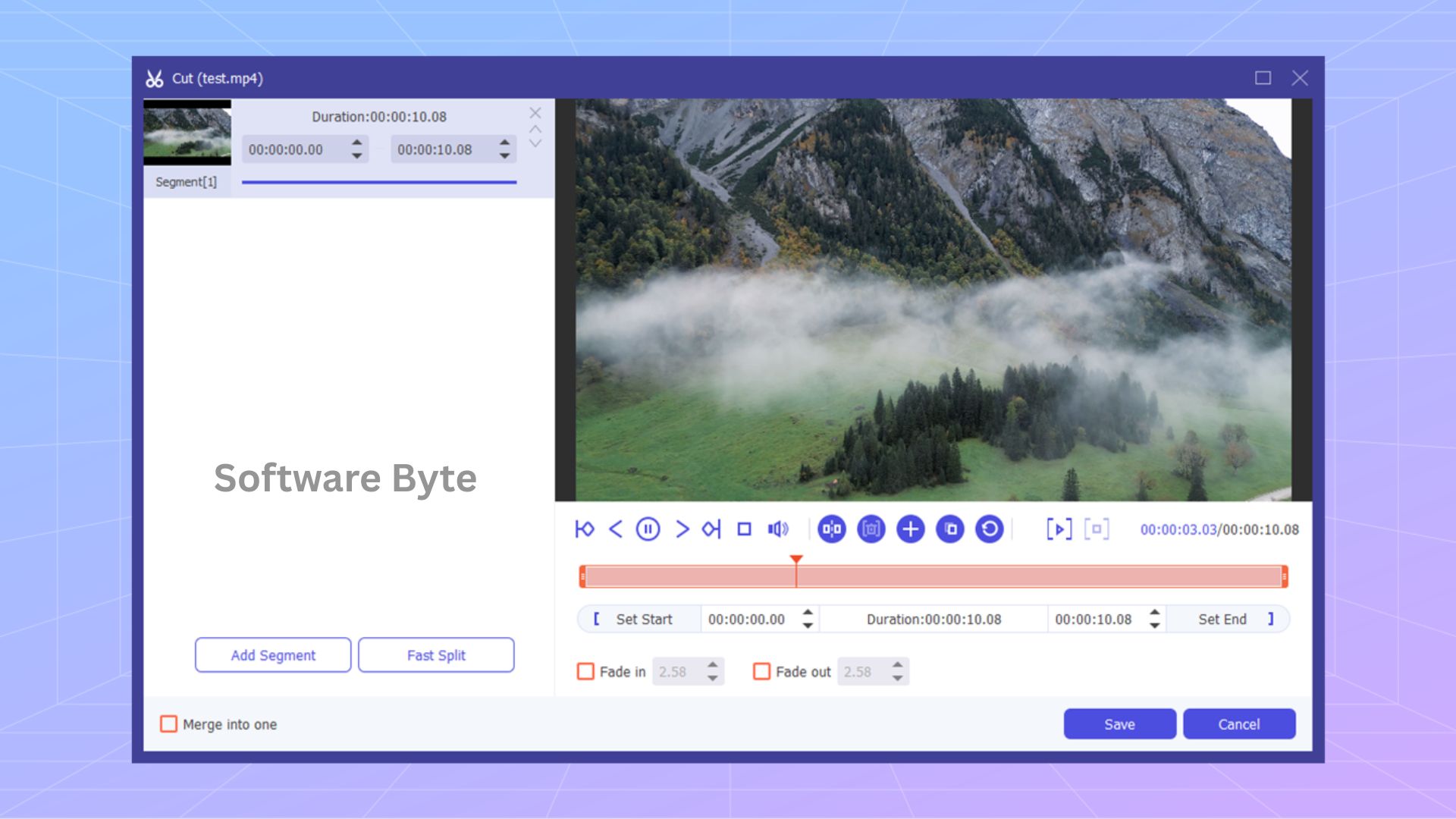Enable the Fade in checkbox
This screenshot has height=819, width=1456.
point(585,672)
